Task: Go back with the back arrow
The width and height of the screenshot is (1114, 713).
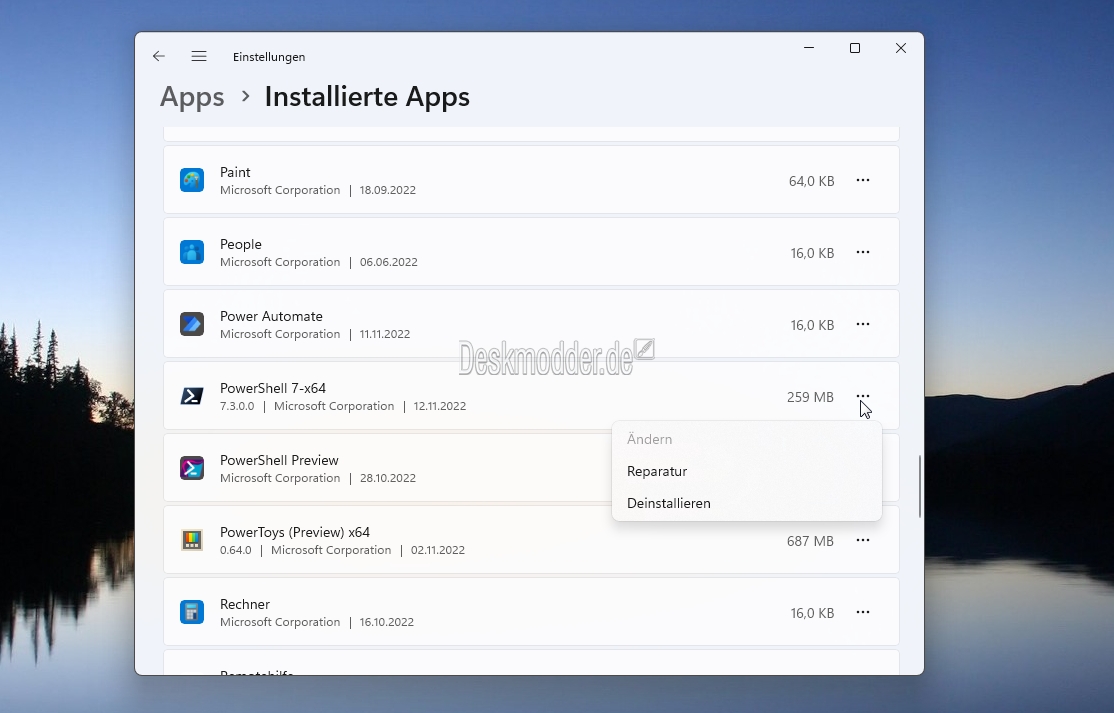Action: point(158,56)
